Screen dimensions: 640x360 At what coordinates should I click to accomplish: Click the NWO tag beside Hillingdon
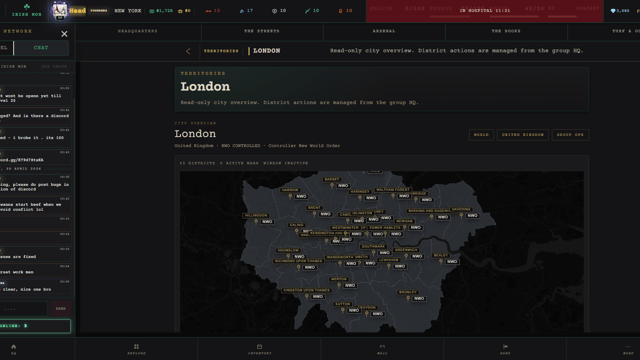[x=267, y=222]
